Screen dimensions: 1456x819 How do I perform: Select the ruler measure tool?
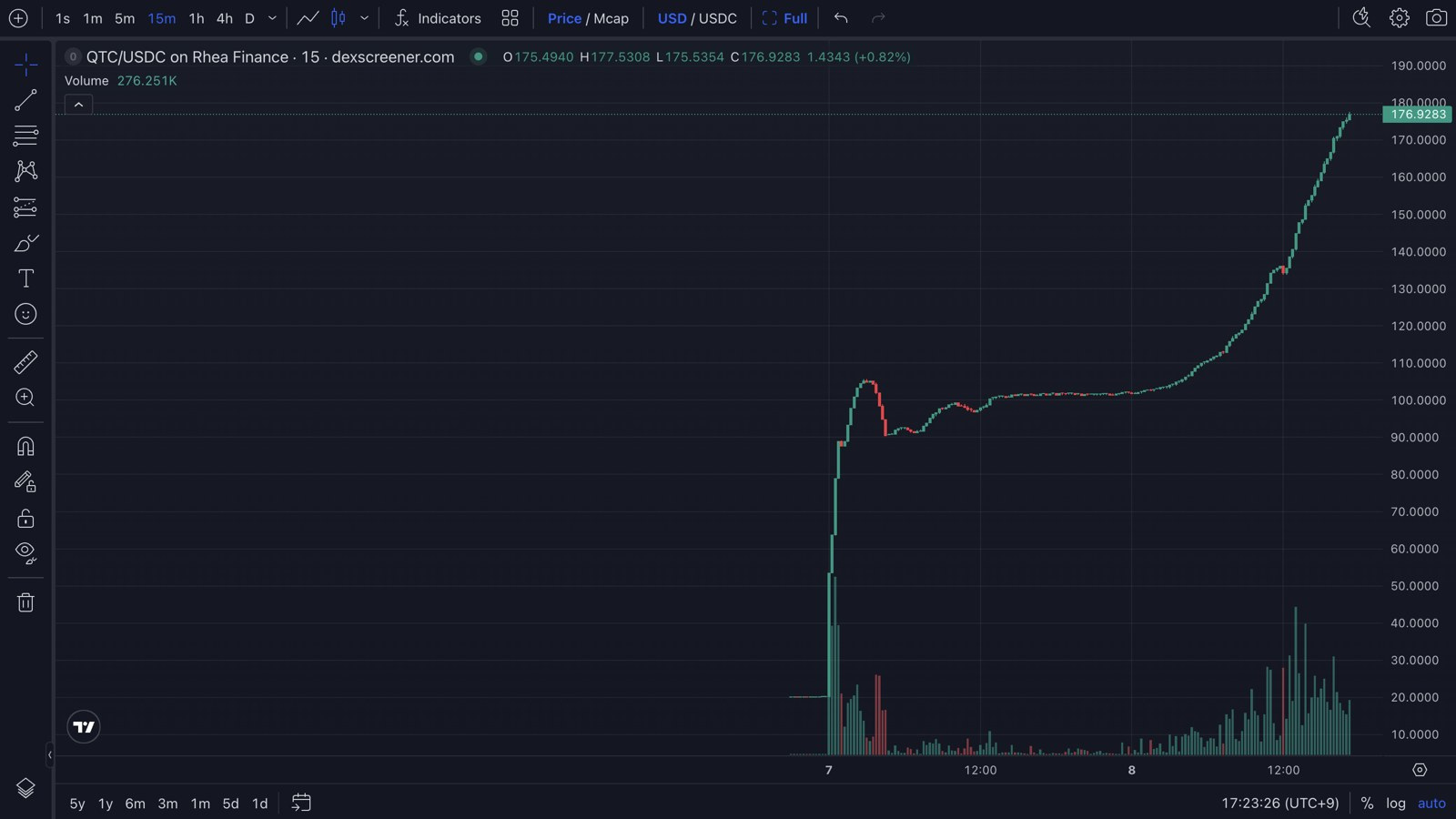(x=25, y=362)
